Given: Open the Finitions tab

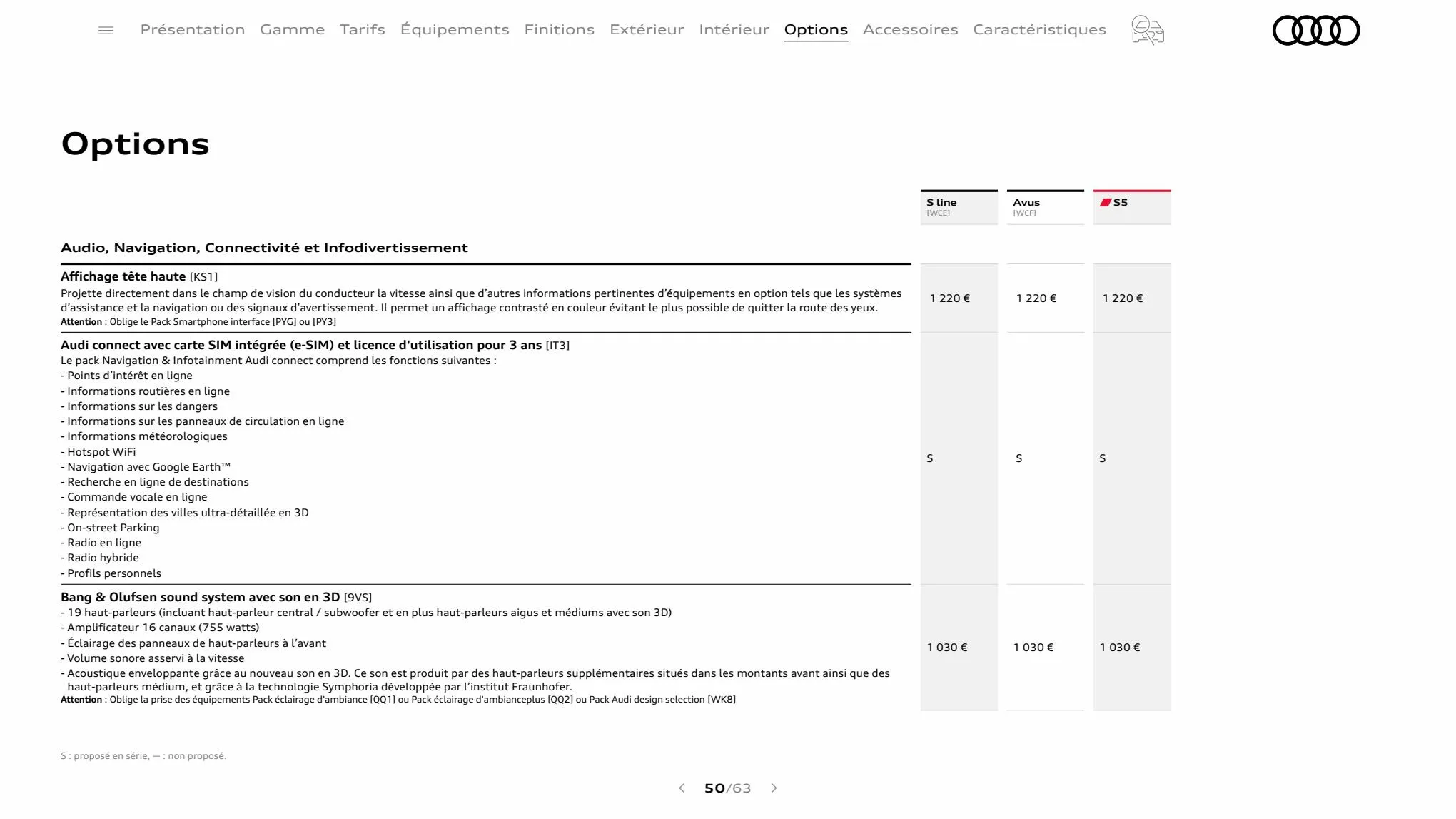Looking at the screenshot, I should (560, 29).
